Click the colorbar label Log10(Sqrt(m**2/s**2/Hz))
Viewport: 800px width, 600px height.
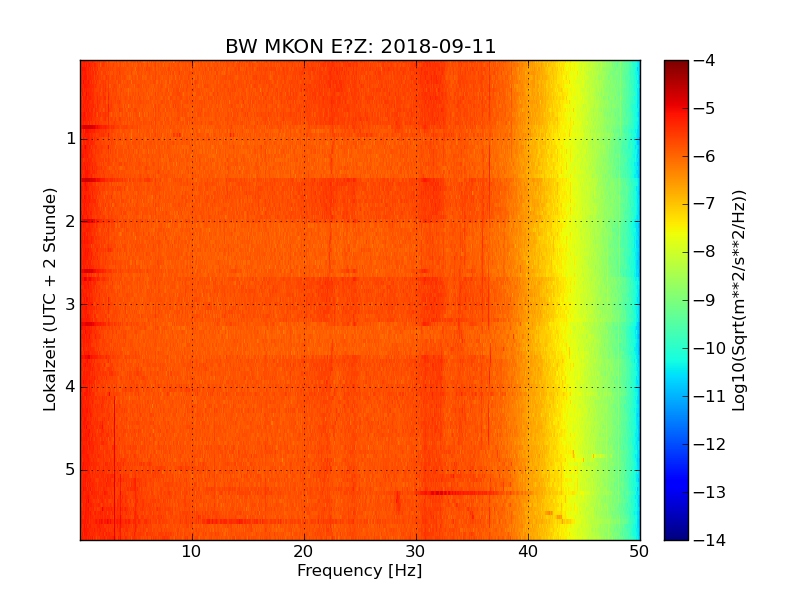(739, 301)
